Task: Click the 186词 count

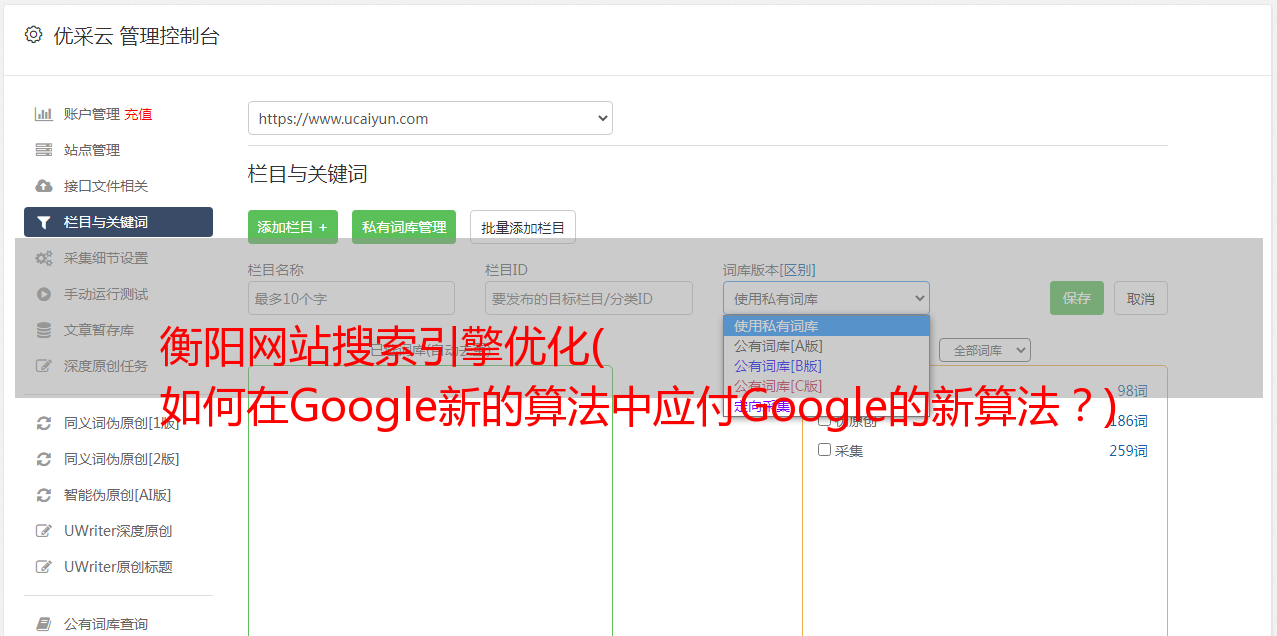Action: pos(1128,421)
